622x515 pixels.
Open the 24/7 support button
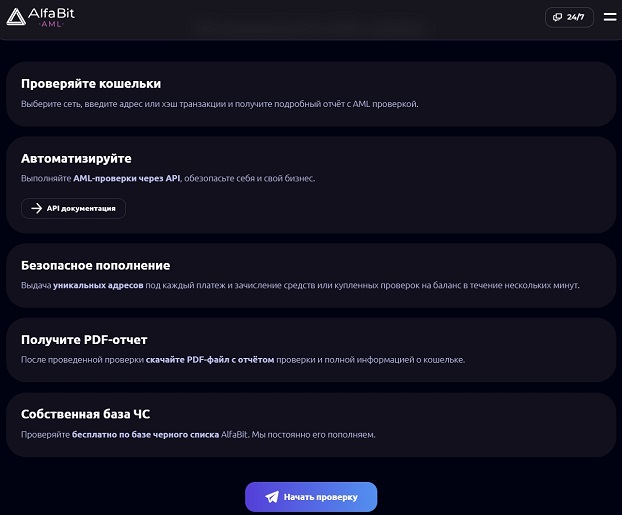[x=568, y=17]
